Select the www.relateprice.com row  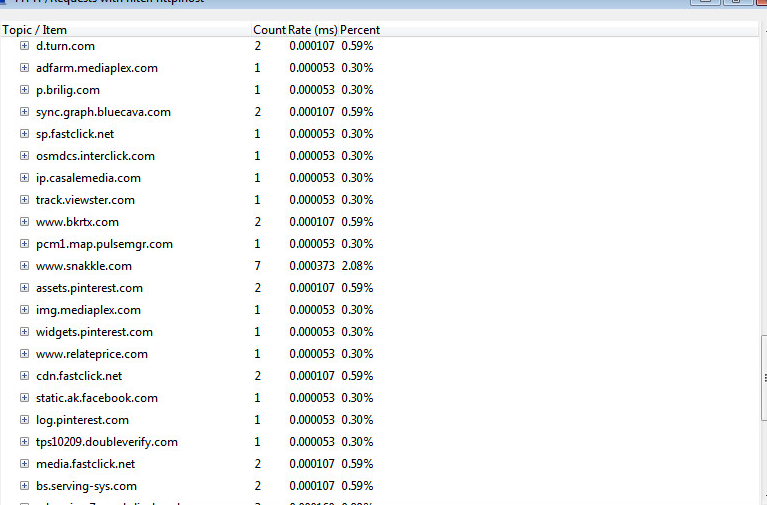(91, 354)
